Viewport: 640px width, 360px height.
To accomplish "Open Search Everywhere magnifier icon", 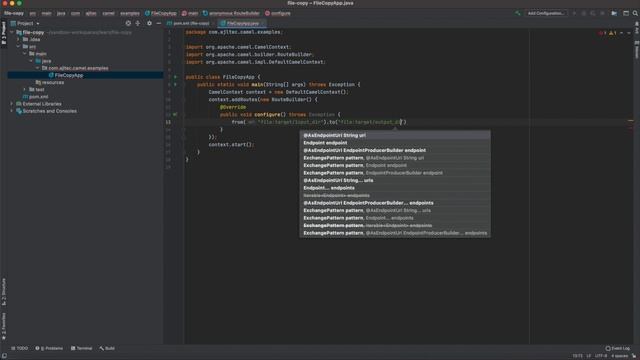I will pos(635,13).
